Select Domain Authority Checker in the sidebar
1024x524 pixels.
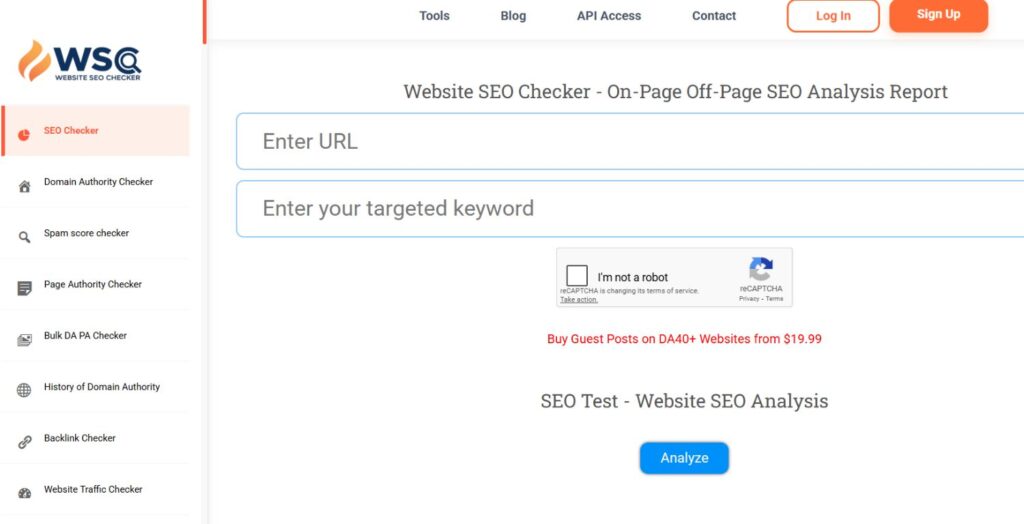pos(95,182)
